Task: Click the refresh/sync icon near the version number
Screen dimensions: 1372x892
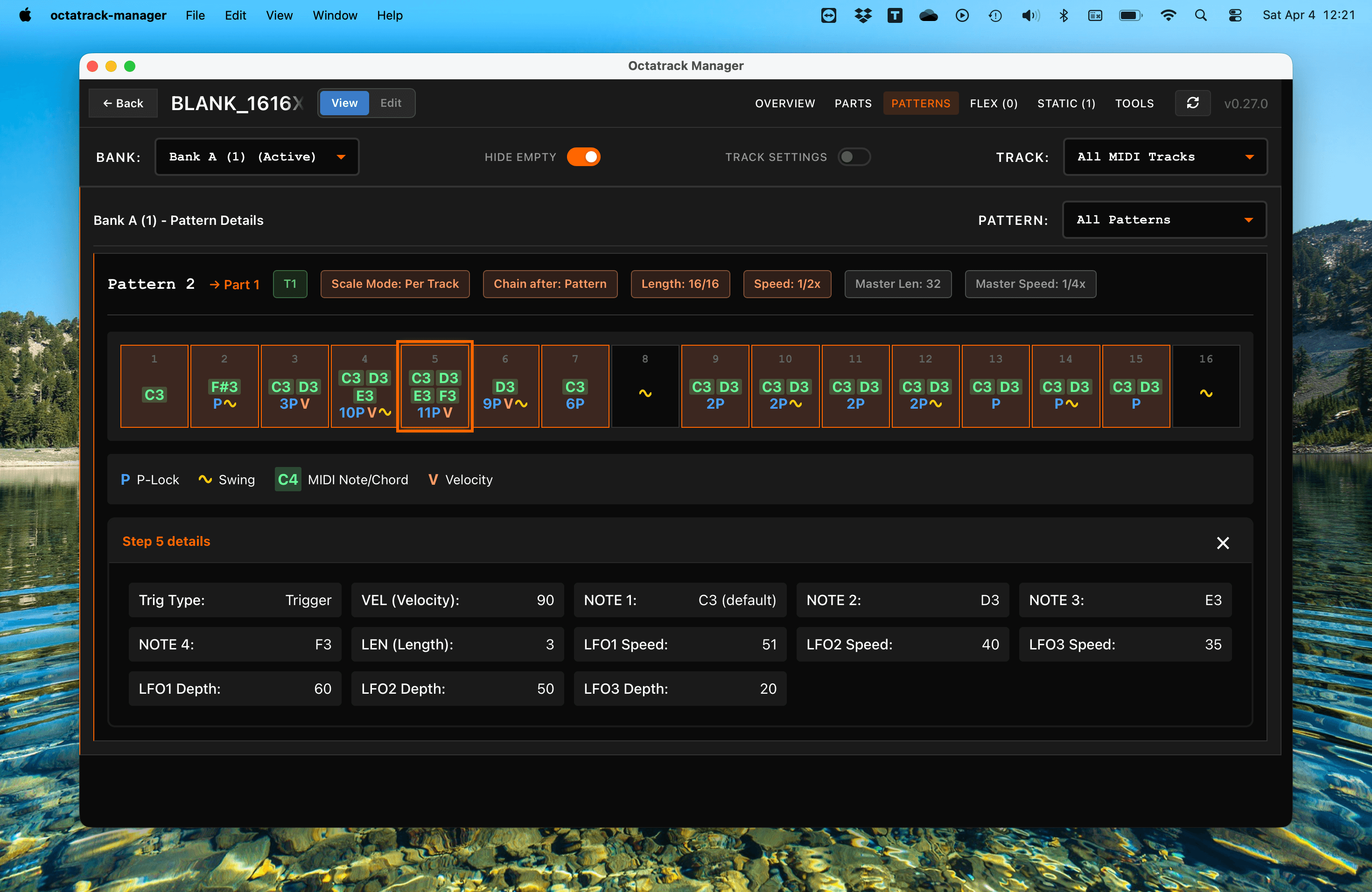Action: pyautogui.click(x=1193, y=103)
